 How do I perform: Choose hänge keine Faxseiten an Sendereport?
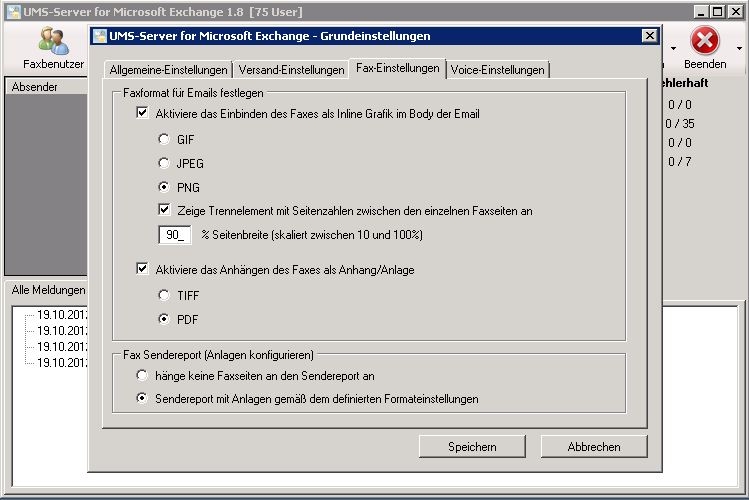click(x=142, y=375)
